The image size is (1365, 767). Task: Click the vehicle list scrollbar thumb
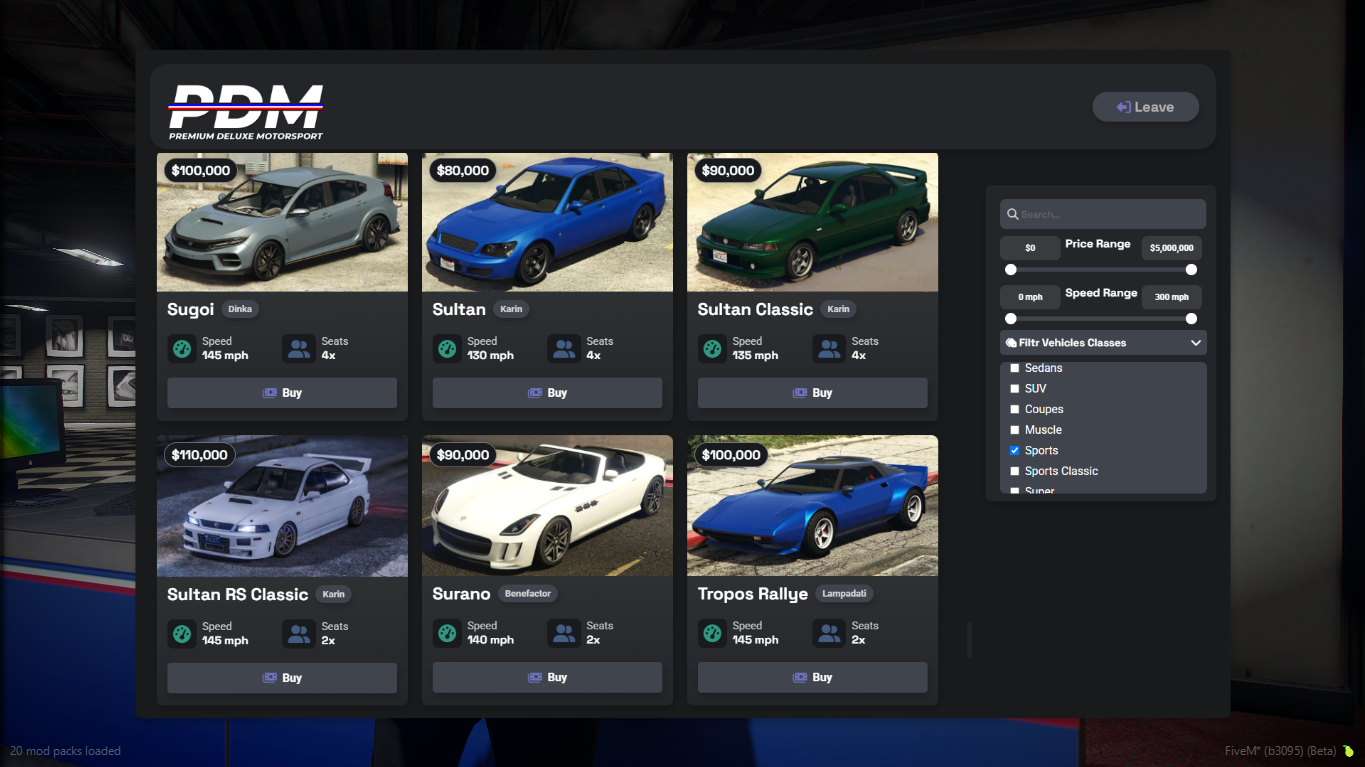(969, 640)
